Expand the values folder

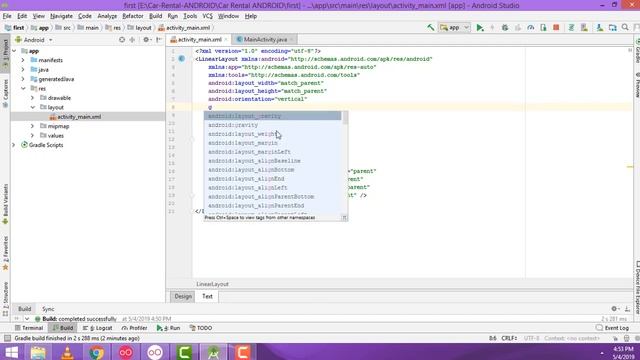point(33,136)
